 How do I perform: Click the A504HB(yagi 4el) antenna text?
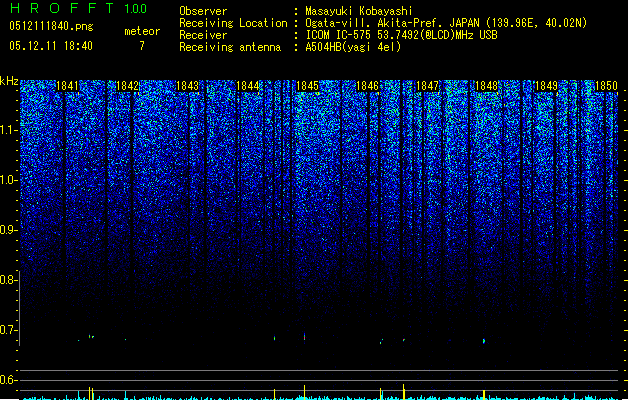pos(353,47)
